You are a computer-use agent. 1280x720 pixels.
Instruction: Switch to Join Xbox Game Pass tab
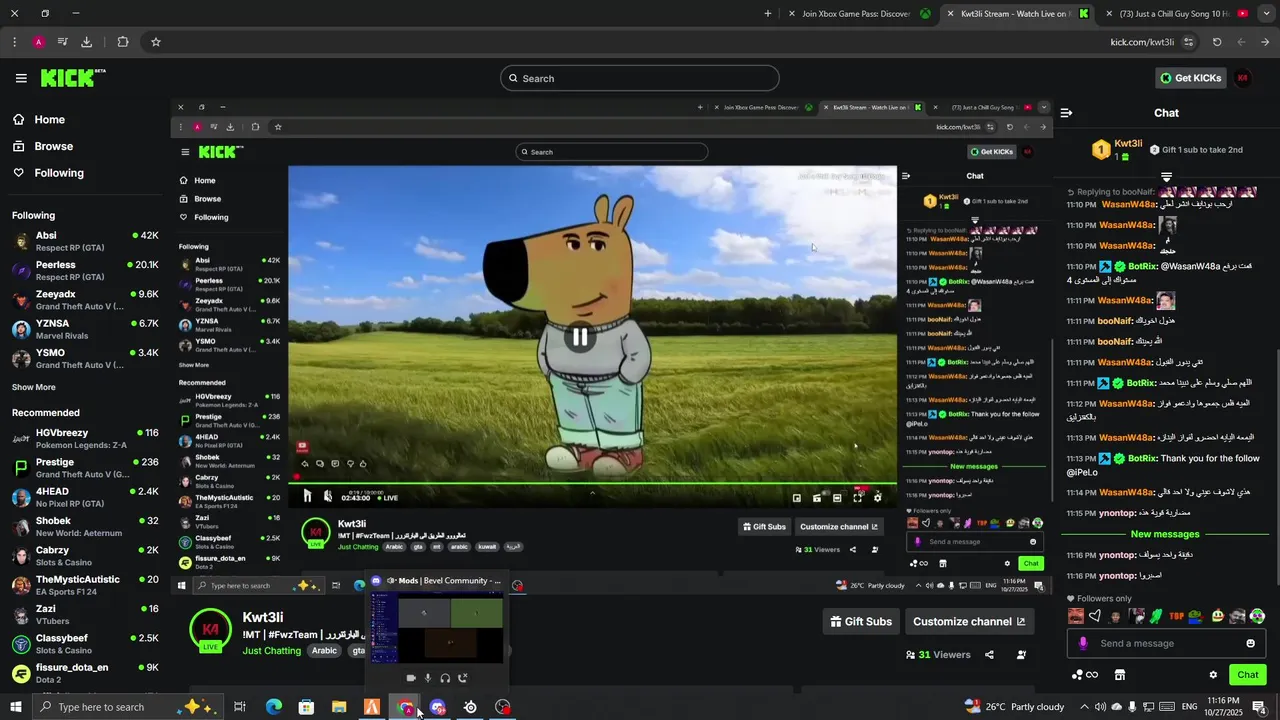point(858,14)
